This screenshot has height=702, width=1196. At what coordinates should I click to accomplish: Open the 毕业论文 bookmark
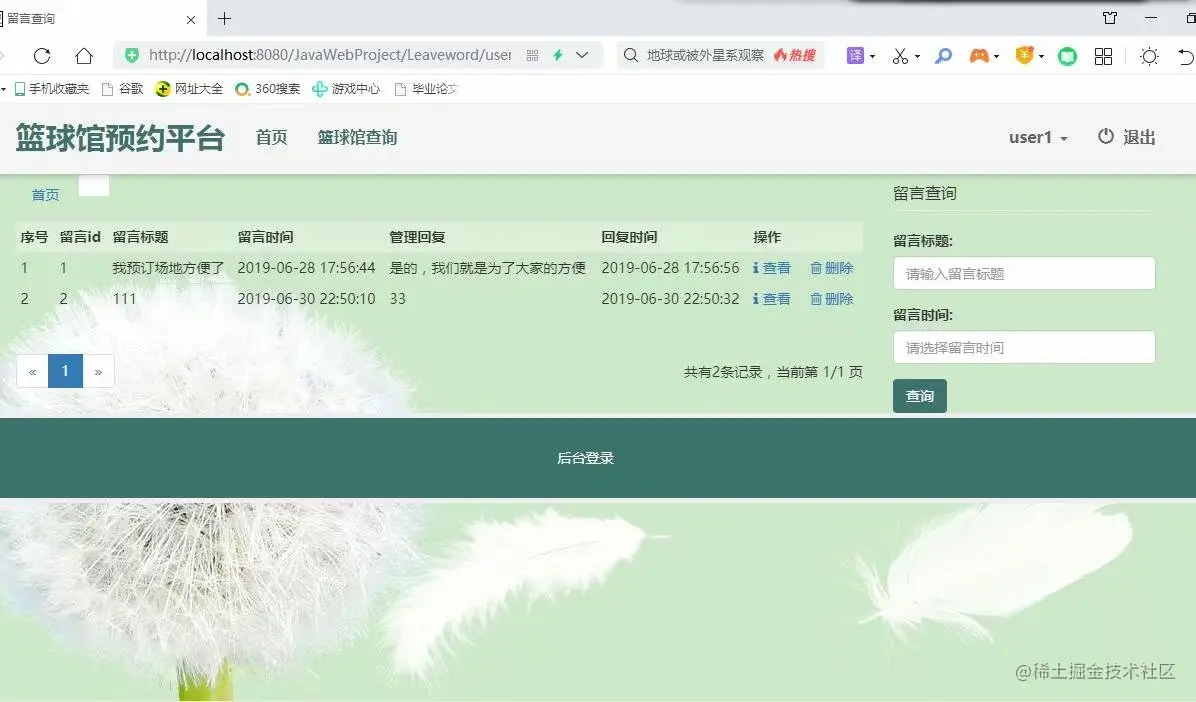coord(426,89)
